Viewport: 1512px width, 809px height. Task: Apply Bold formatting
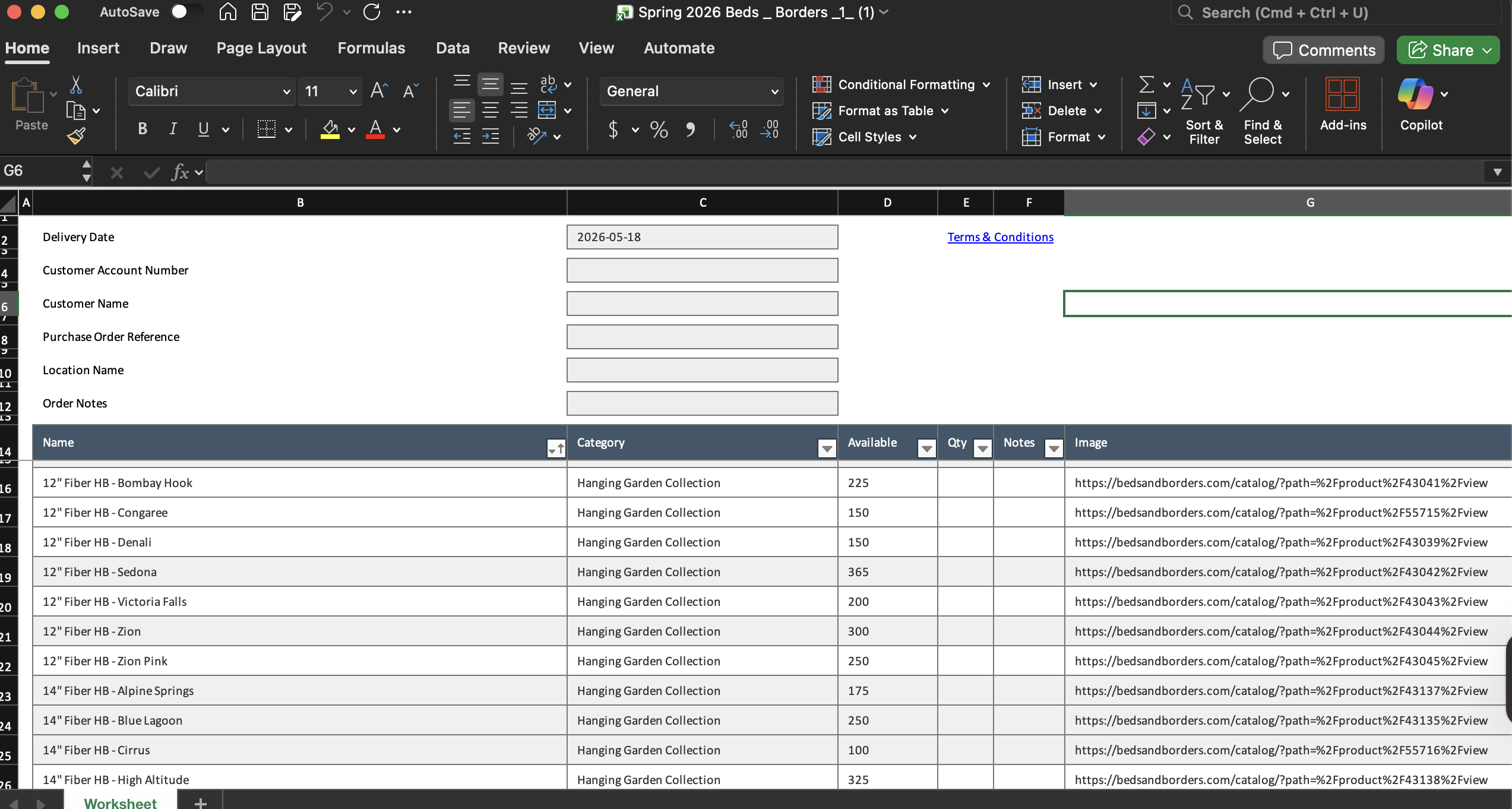pos(143,129)
